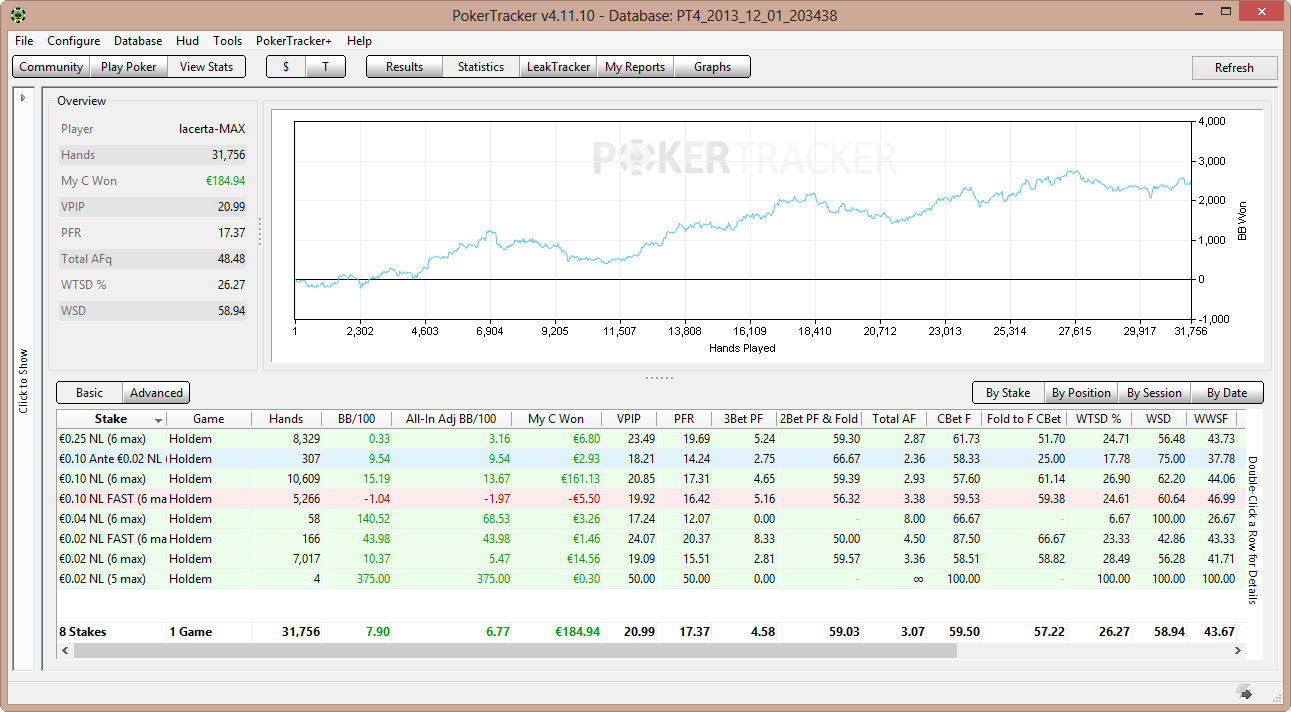
Task: Click the Stake column sort arrow
Action: (x=158, y=420)
